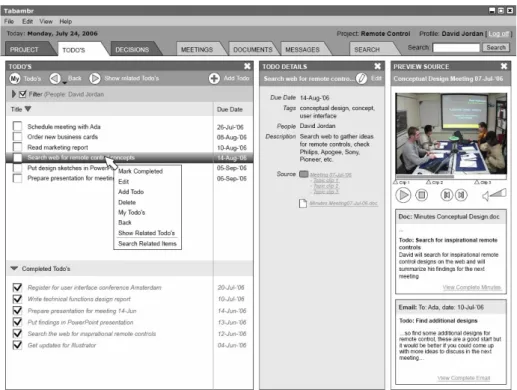Choose Show Related Todo's in context menu

(x=147, y=233)
